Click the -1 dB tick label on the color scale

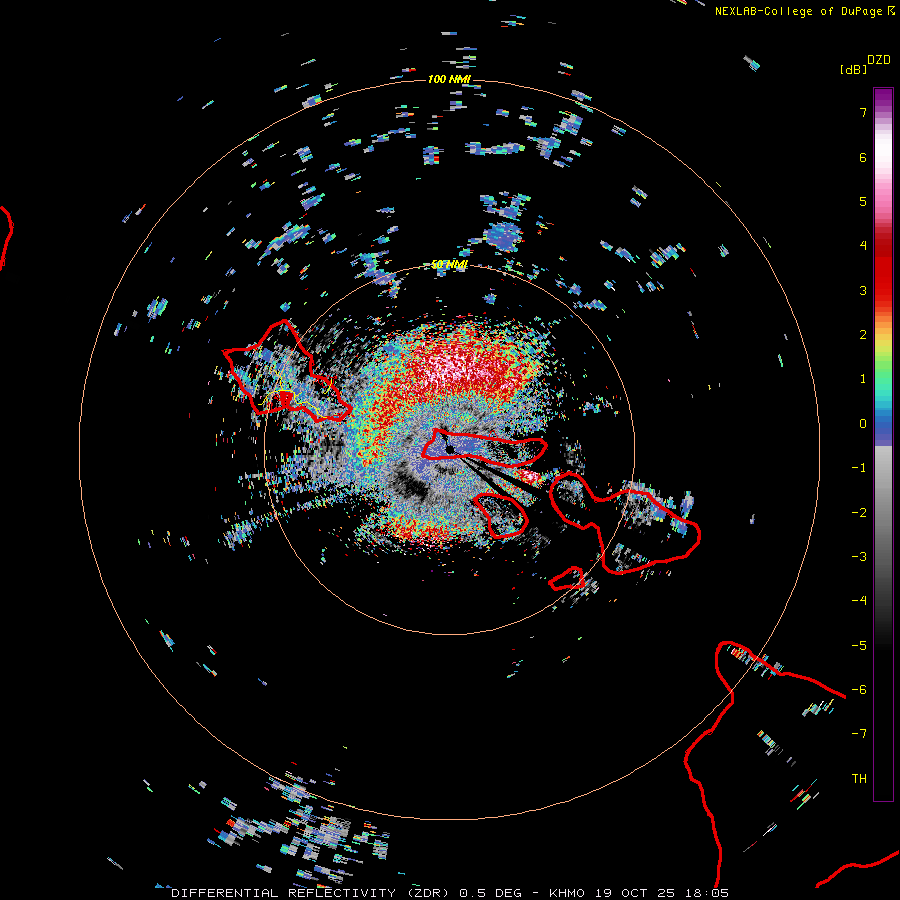click(859, 468)
